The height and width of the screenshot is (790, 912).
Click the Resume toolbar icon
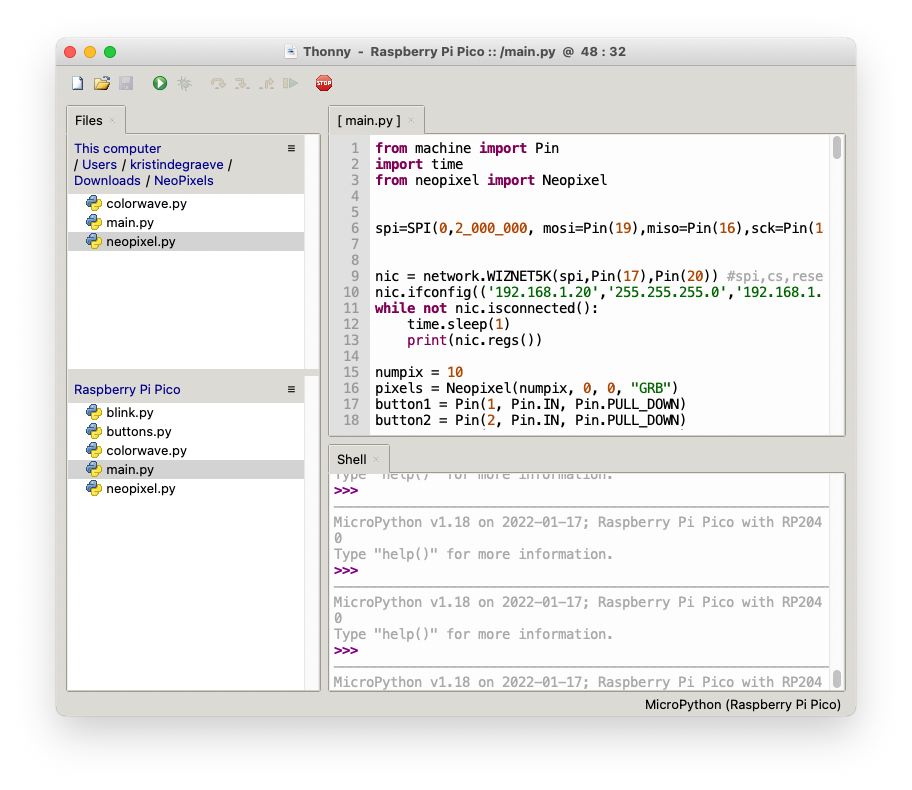click(x=290, y=84)
